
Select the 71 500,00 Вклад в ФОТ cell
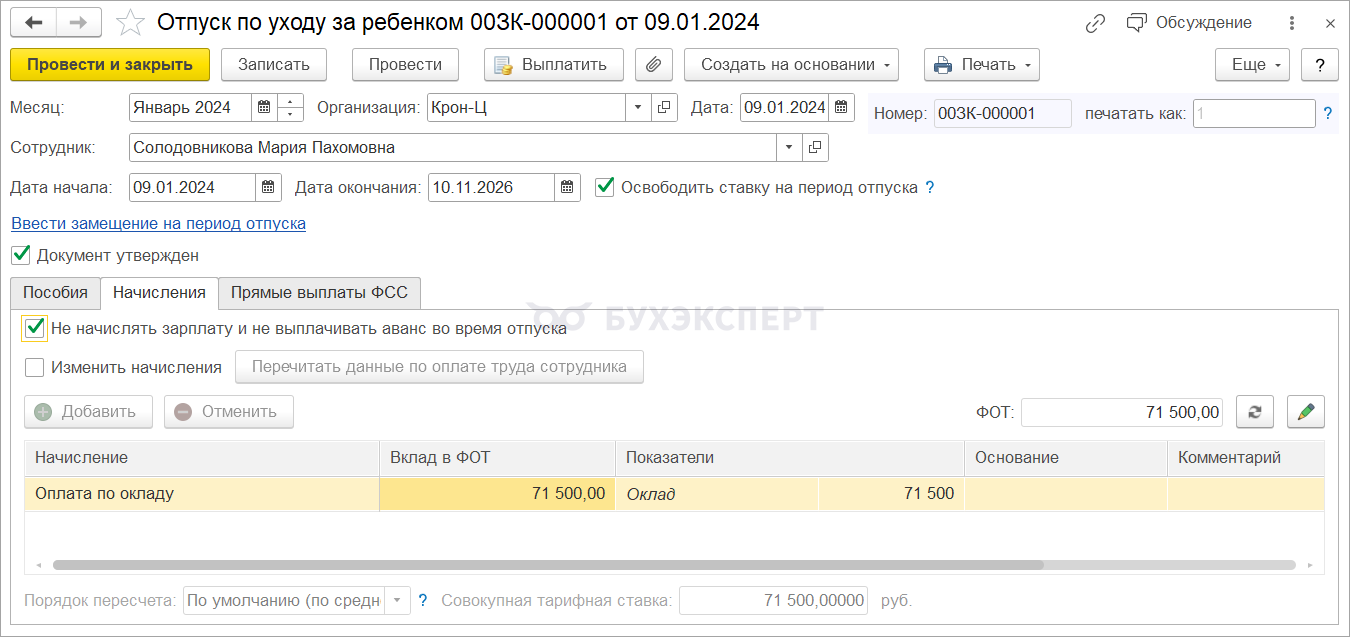(497, 493)
